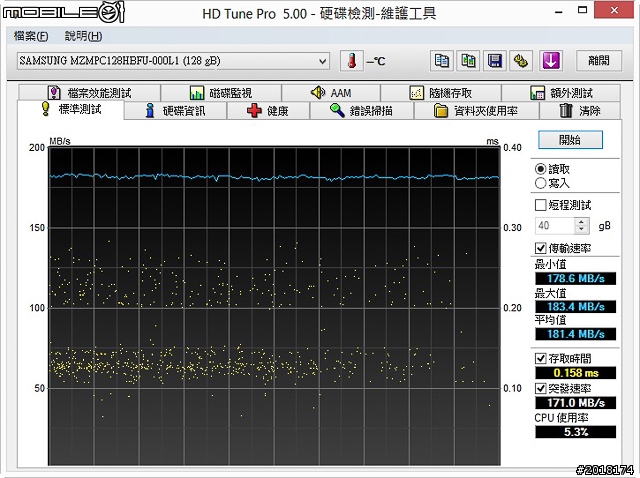
Task: Click the maximum value 183.4 MB/s
Action: [576, 307]
